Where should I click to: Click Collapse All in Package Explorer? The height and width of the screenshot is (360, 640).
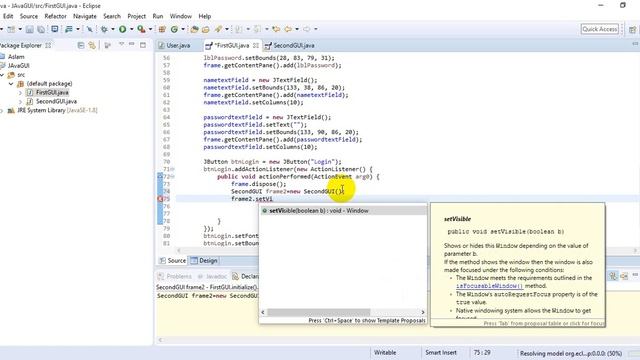pyautogui.click(x=81, y=45)
